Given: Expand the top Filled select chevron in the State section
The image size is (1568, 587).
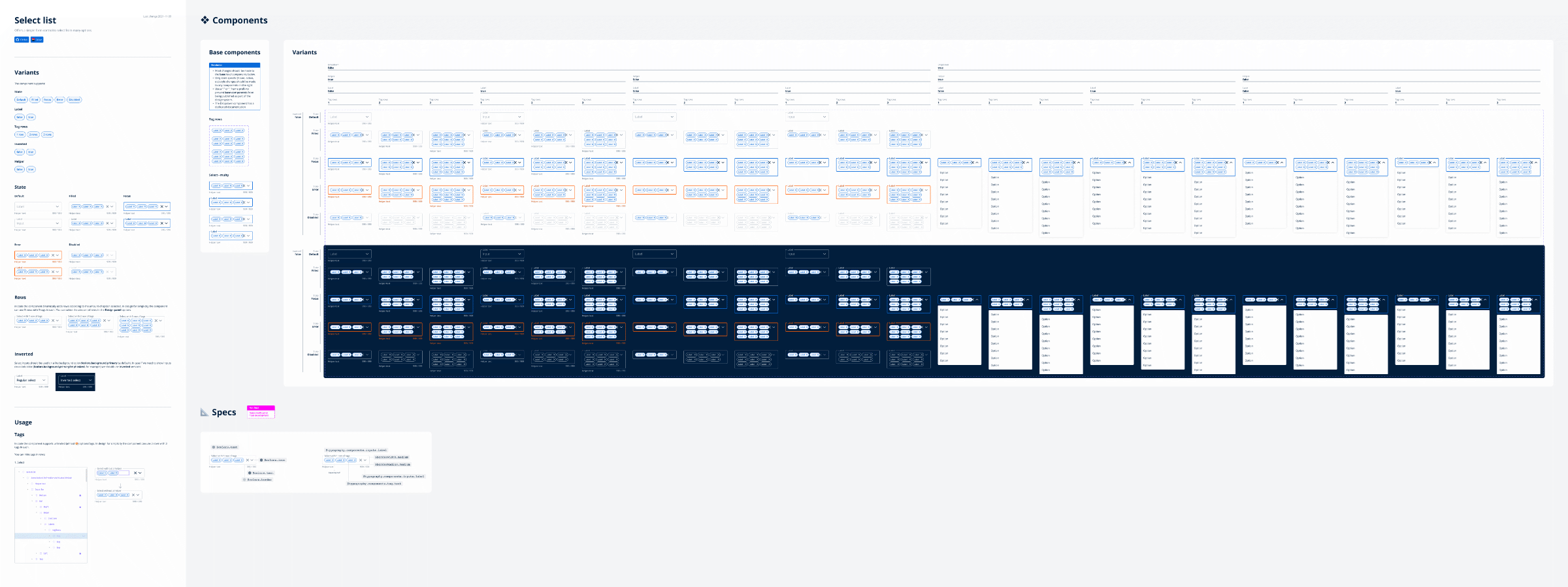Looking at the screenshot, I should click(112, 206).
